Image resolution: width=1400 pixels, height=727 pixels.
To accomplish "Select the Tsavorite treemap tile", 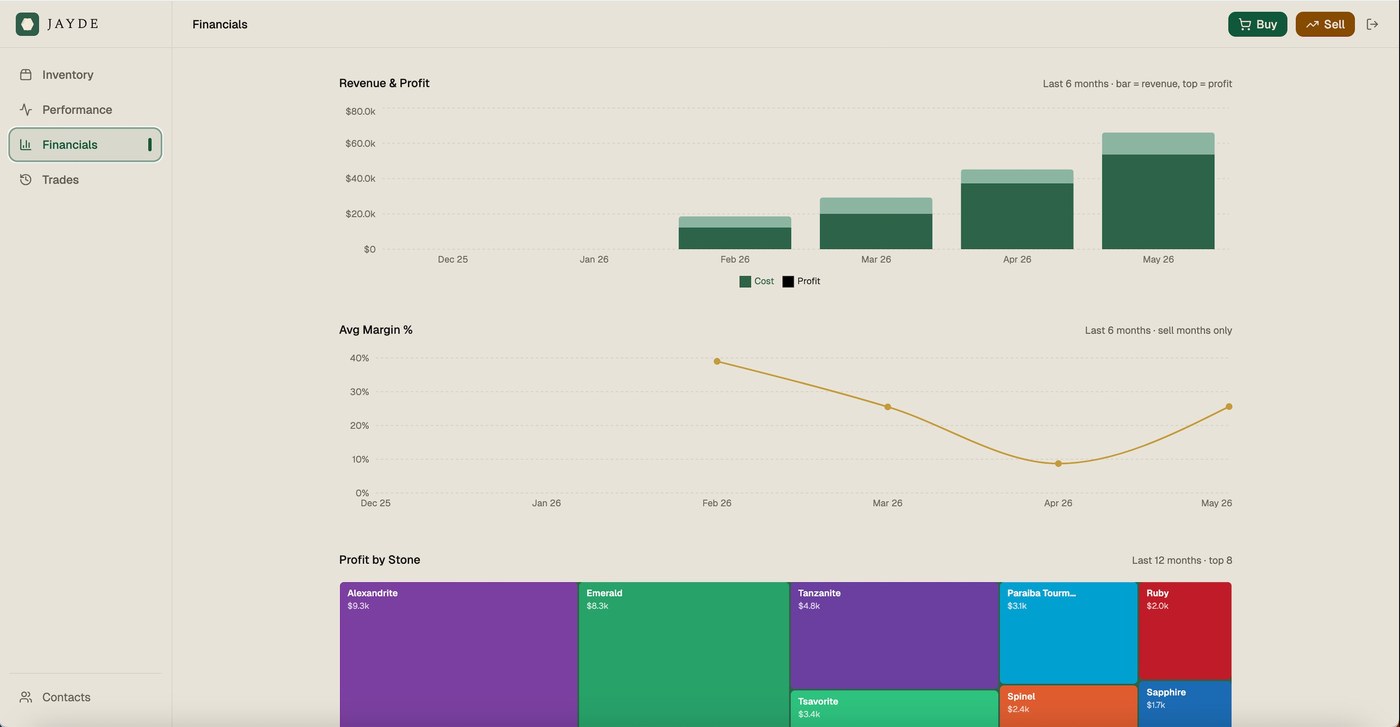I will (x=894, y=709).
